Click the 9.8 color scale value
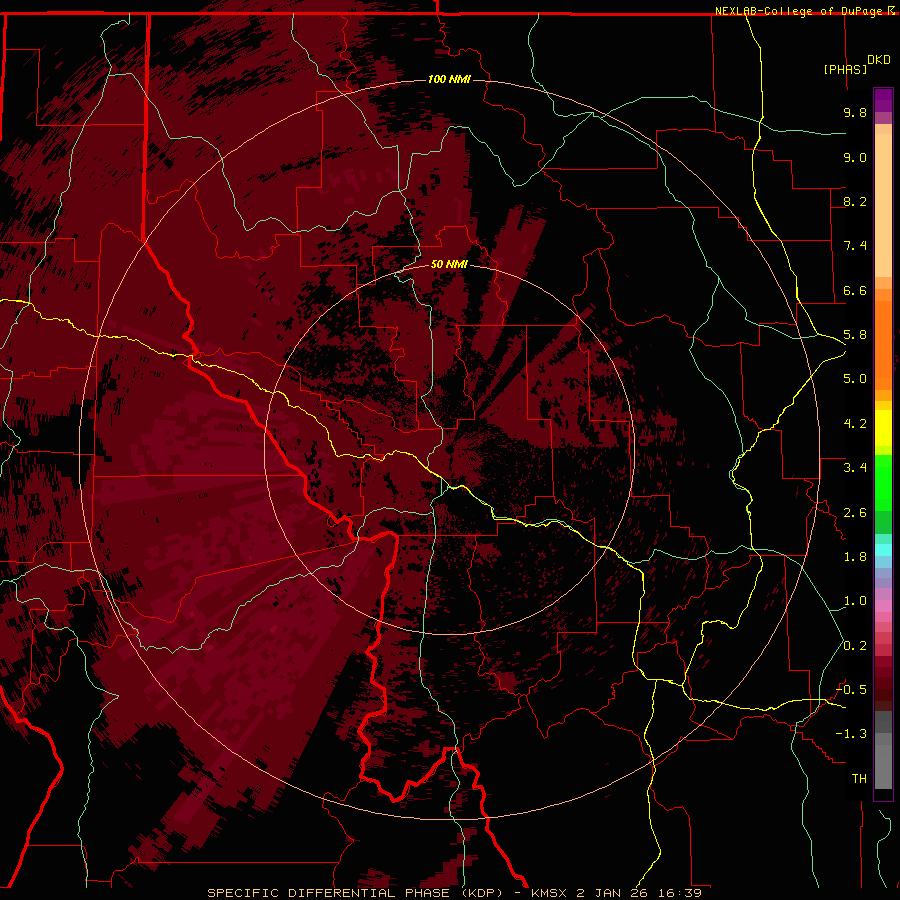Viewport: 900px width, 900px height. tap(855, 112)
